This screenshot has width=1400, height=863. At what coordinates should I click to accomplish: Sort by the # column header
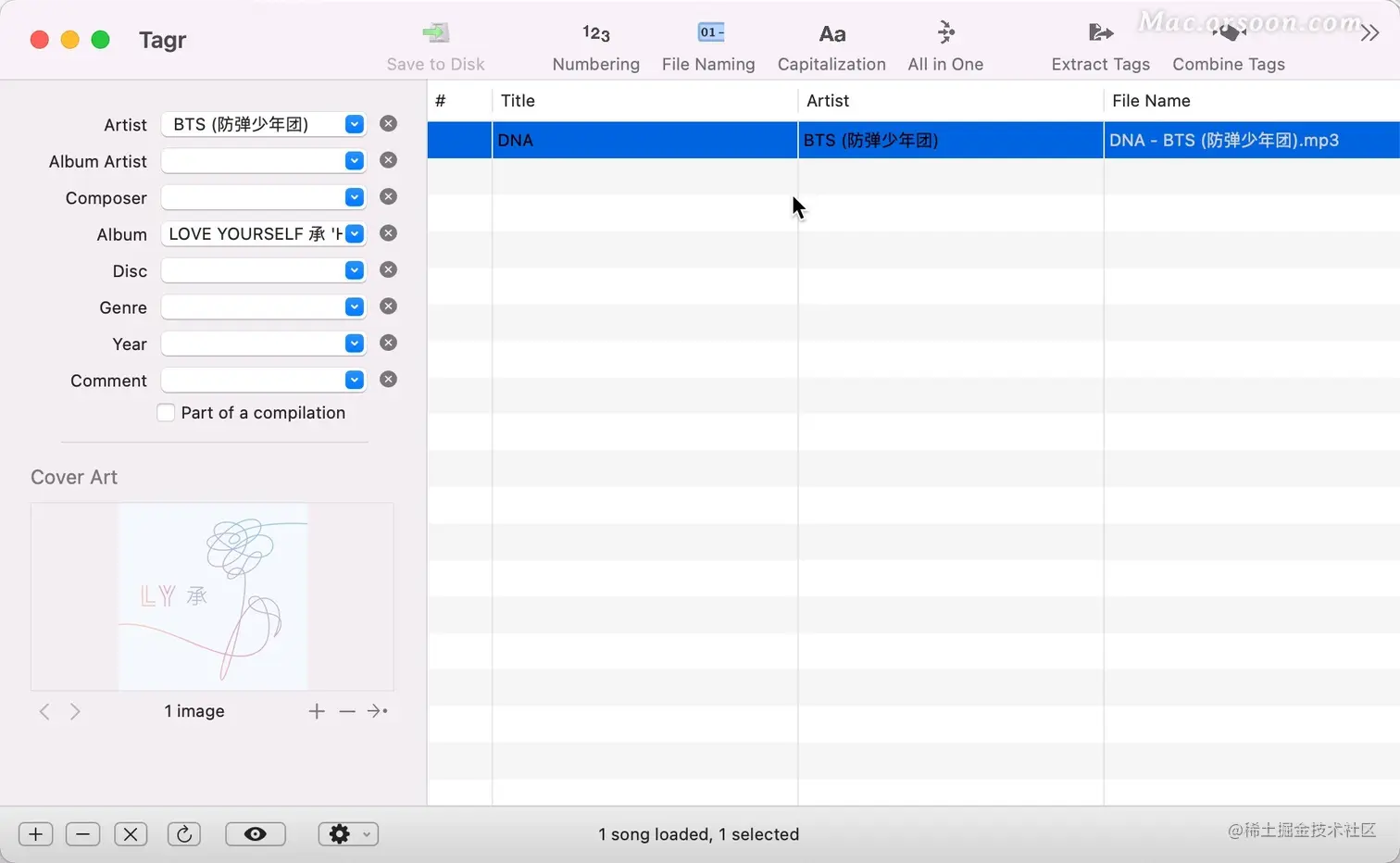[x=459, y=101]
